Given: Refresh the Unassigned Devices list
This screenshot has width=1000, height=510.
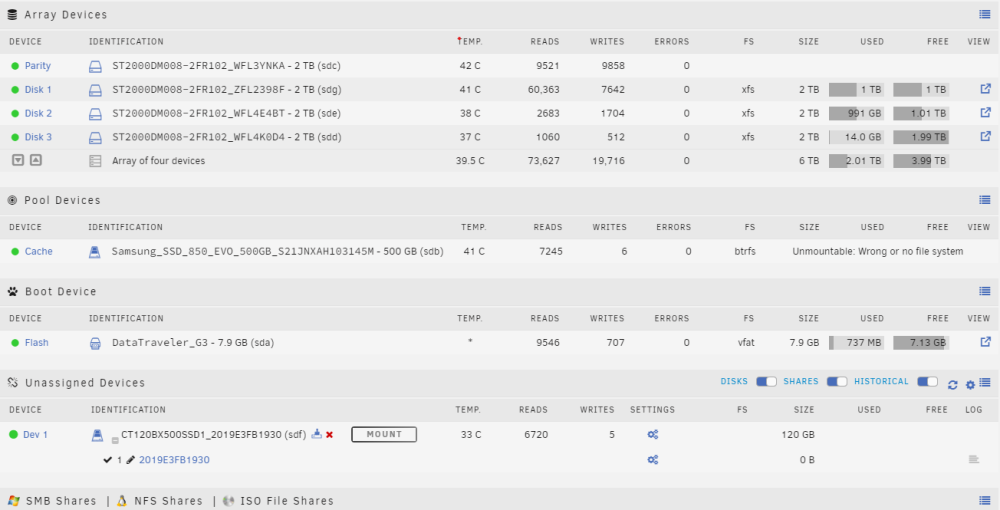Looking at the screenshot, I should click(953, 384).
